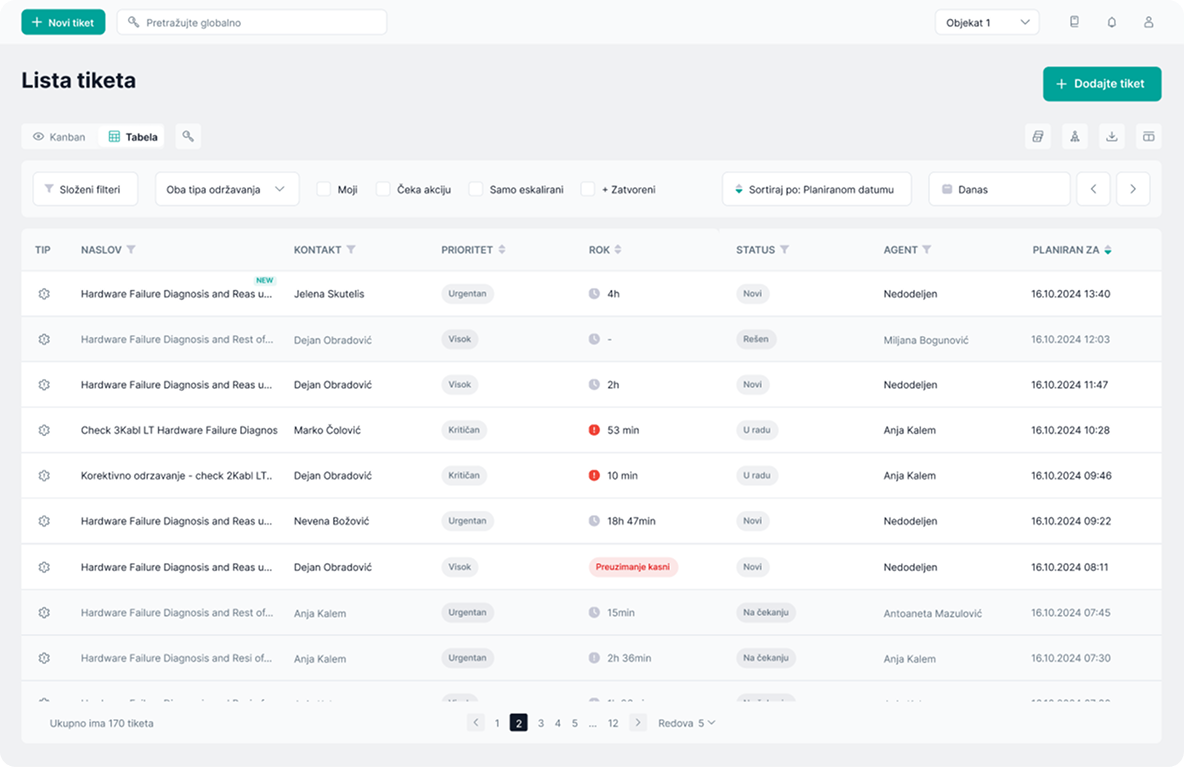Go to next day with right arrow
1184x767 pixels.
point(1133,189)
